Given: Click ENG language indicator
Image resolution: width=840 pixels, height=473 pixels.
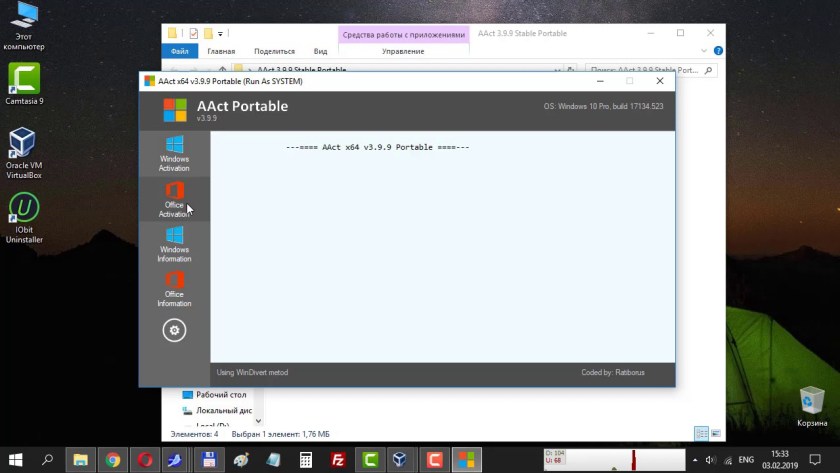Looking at the screenshot, I should (746, 460).
